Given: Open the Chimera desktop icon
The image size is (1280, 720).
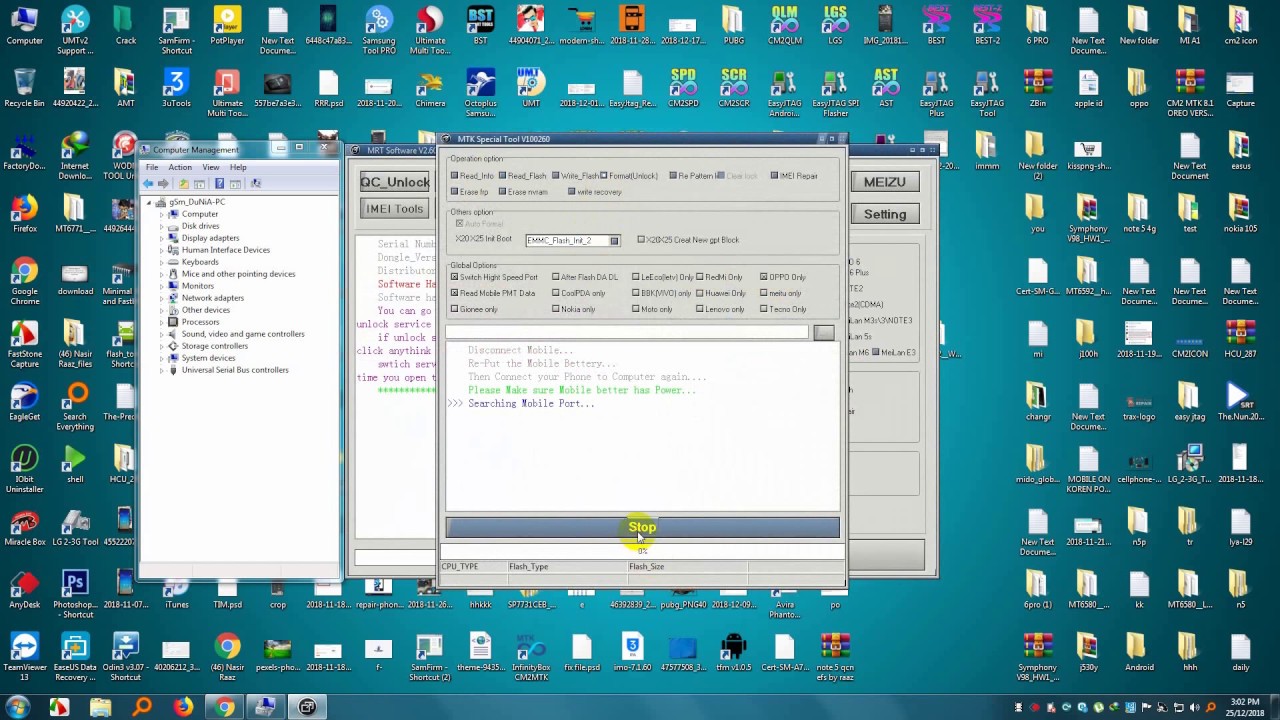Looking at the screenshot, I should coord(430,88).
